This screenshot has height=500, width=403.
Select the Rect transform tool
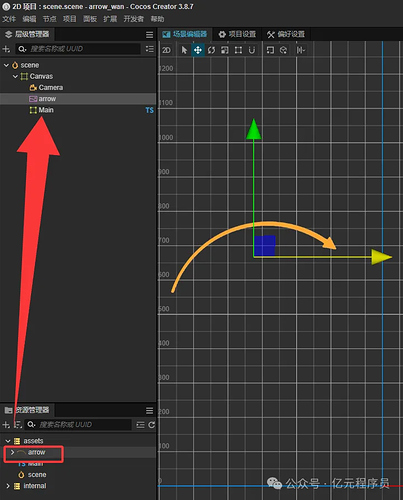(x=238, y=50)
